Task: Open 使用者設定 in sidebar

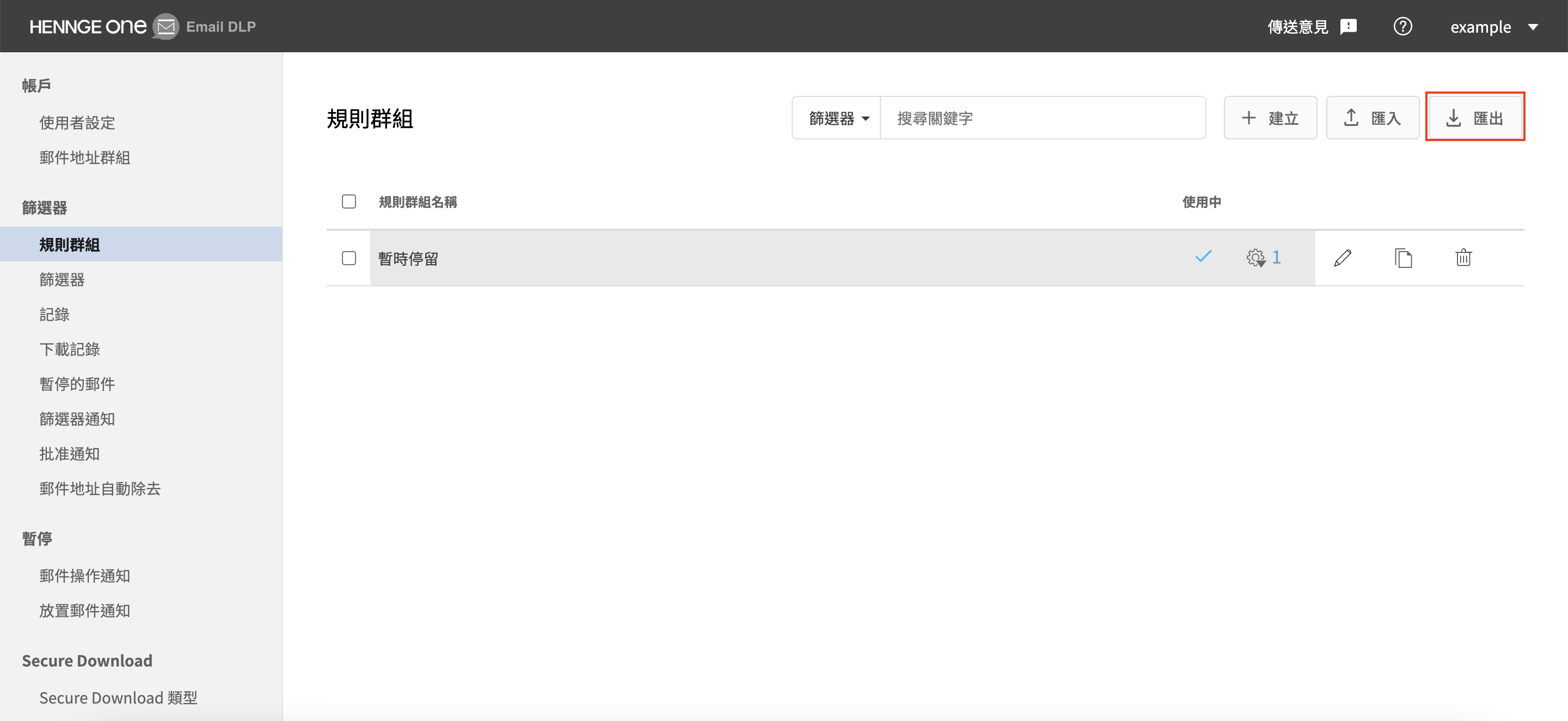Action: tap(77, 123)
